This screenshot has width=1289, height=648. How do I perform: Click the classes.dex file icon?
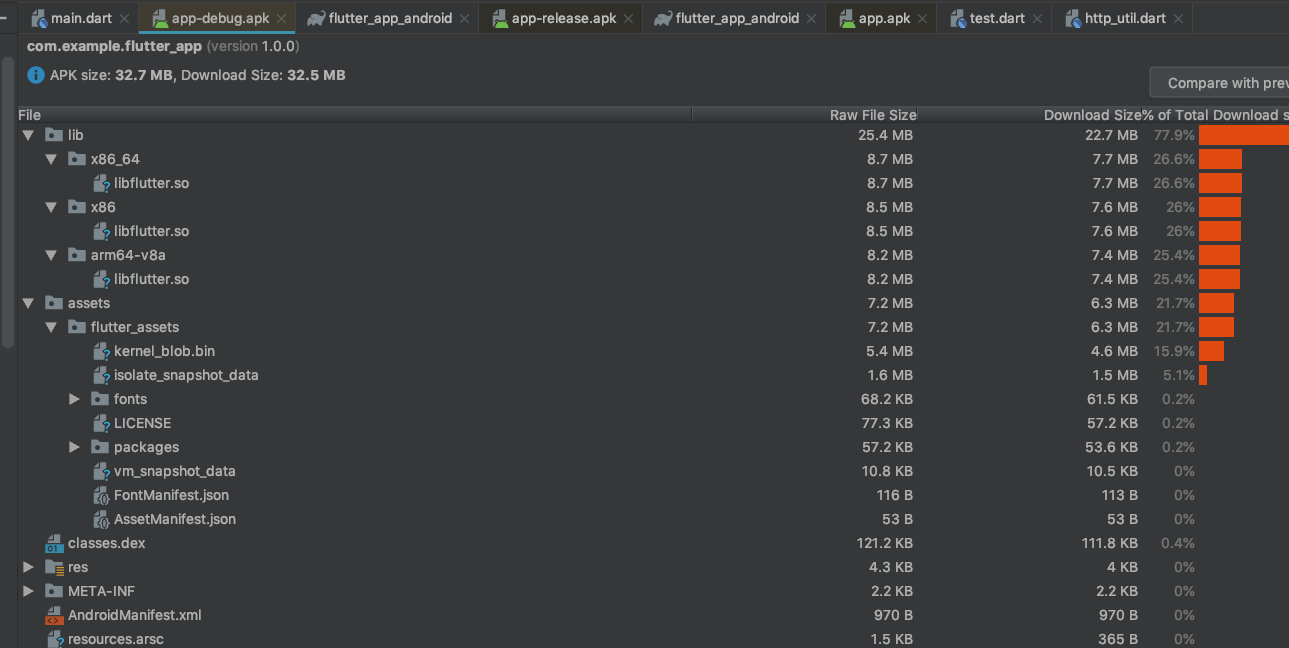tap(54, 543)
